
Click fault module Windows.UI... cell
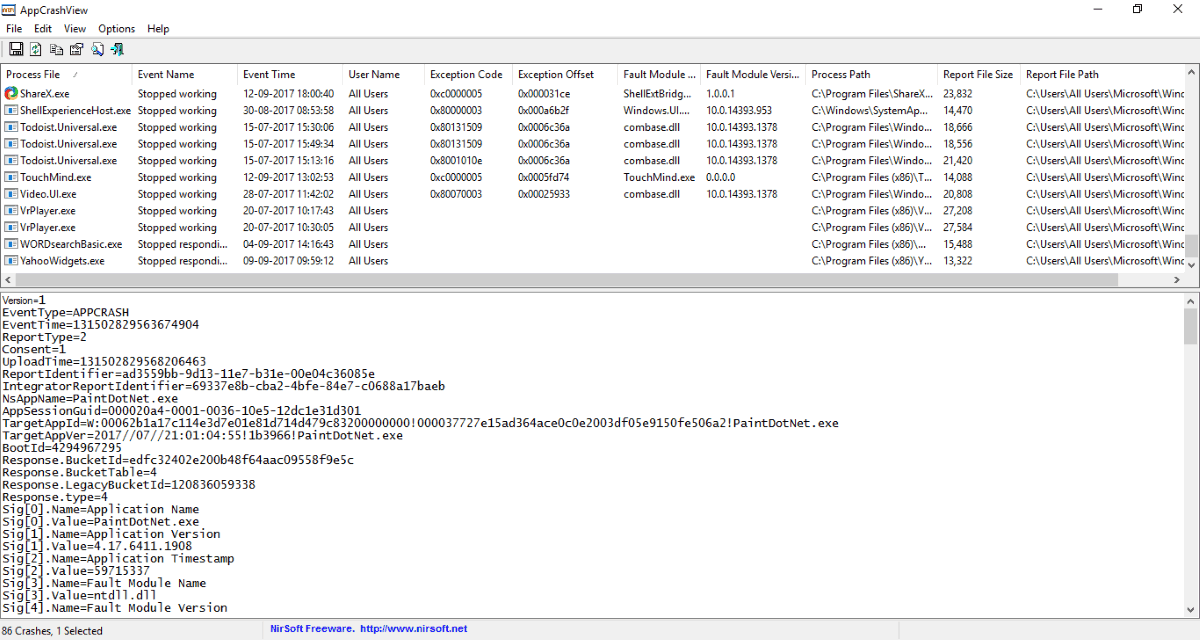coord(656,110)
